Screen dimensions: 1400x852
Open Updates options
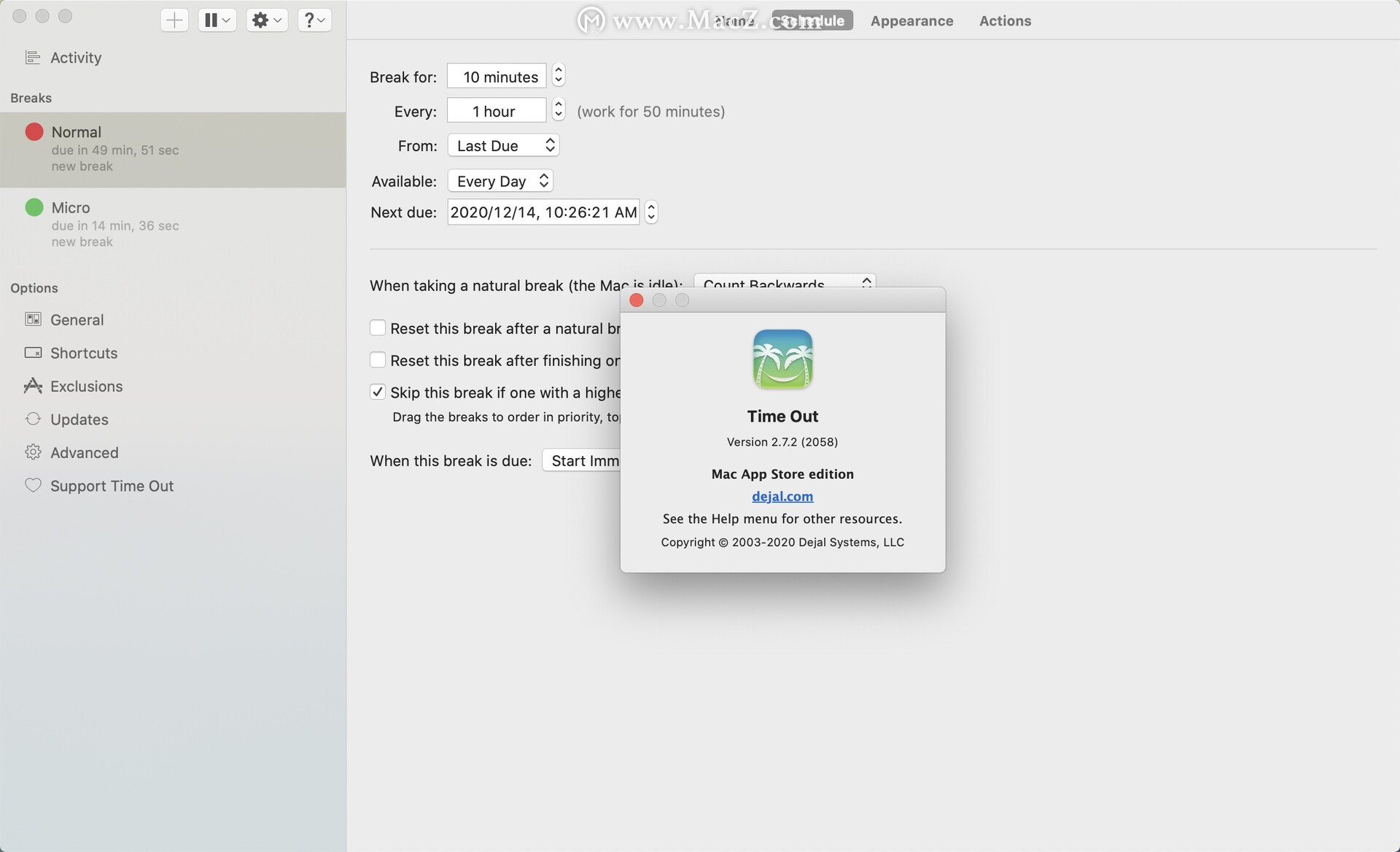click(79, 419)
